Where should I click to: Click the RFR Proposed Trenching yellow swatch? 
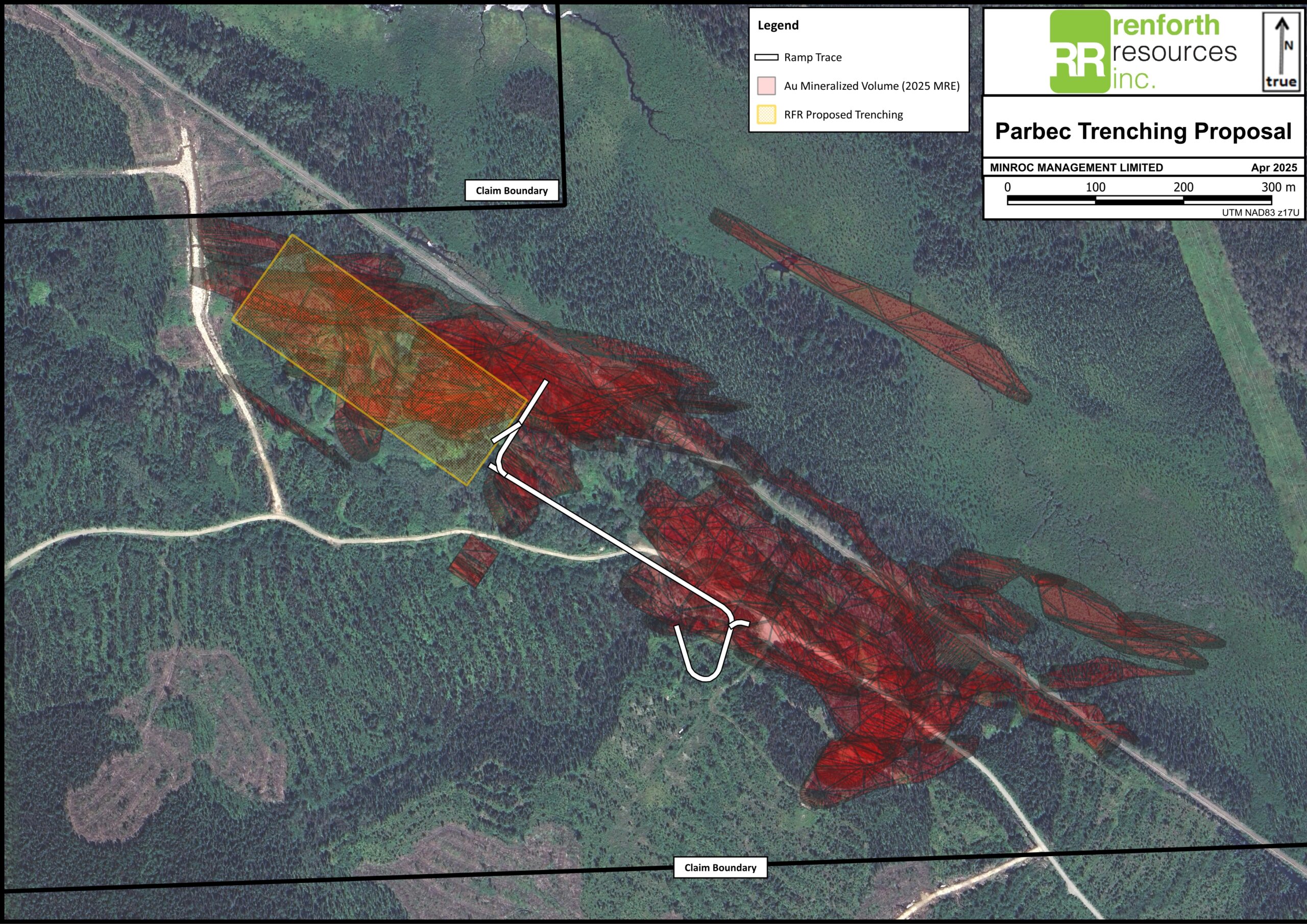(766, 114)
